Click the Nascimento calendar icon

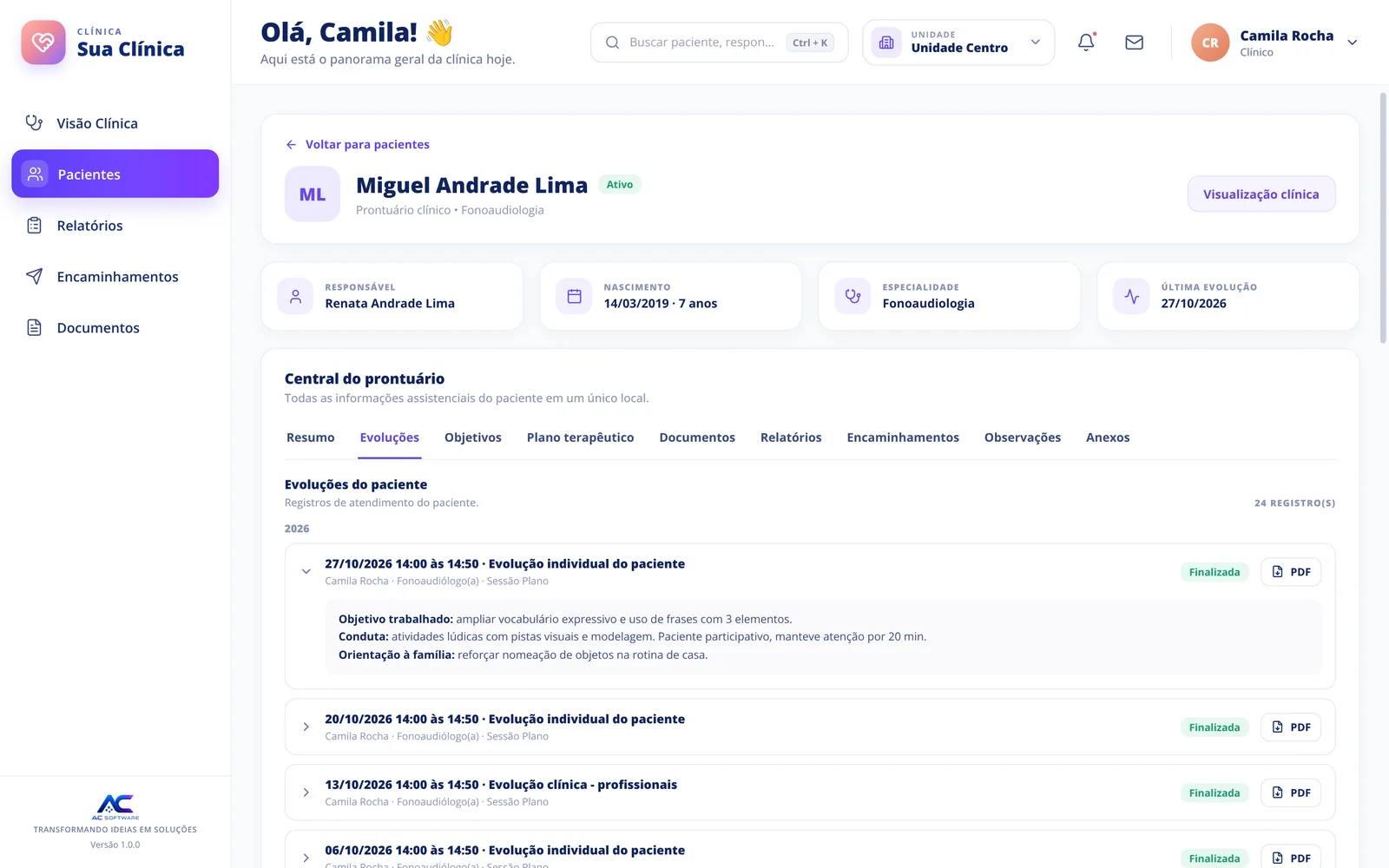point(574,296)
